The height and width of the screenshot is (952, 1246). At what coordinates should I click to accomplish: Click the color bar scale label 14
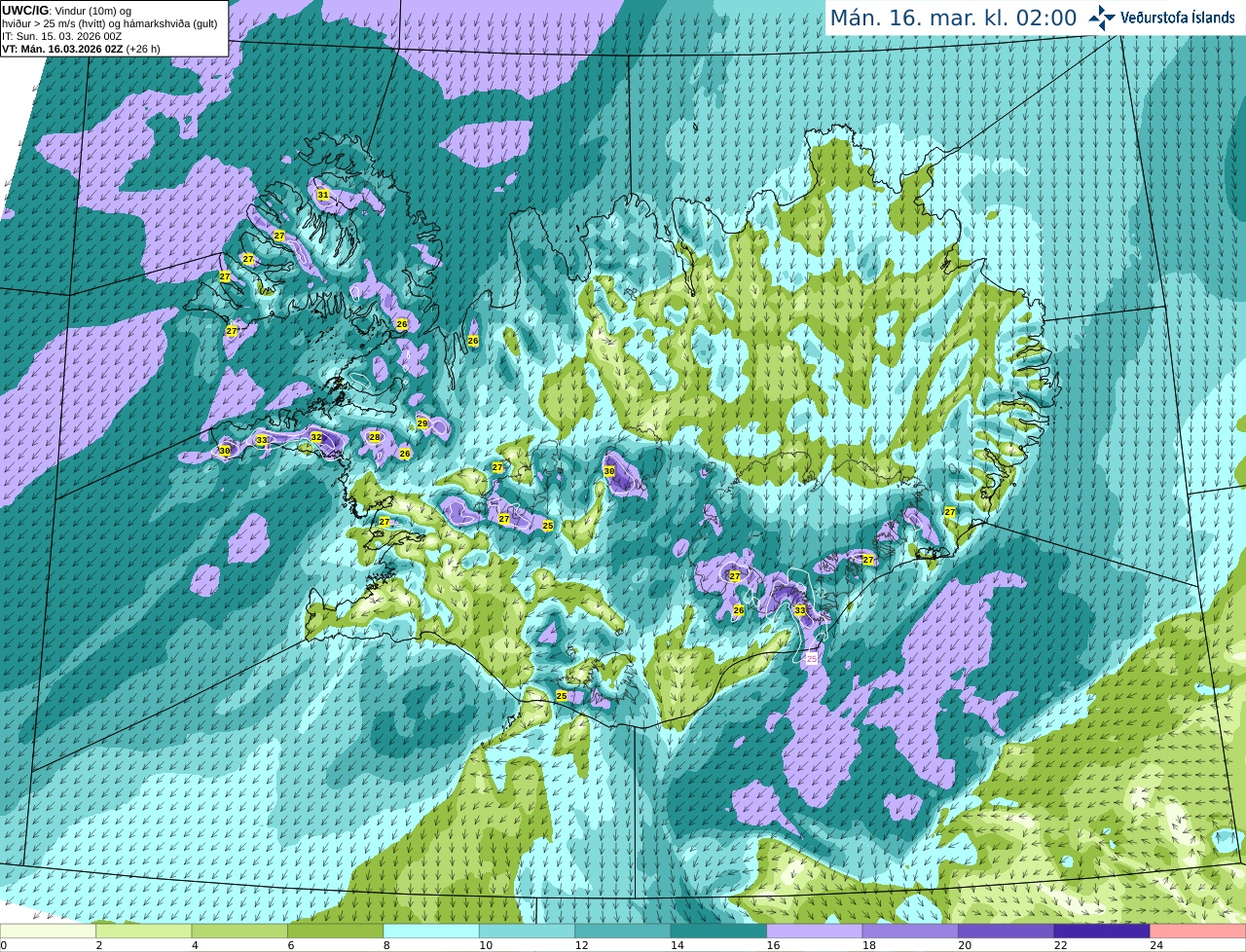pos(677,944)
